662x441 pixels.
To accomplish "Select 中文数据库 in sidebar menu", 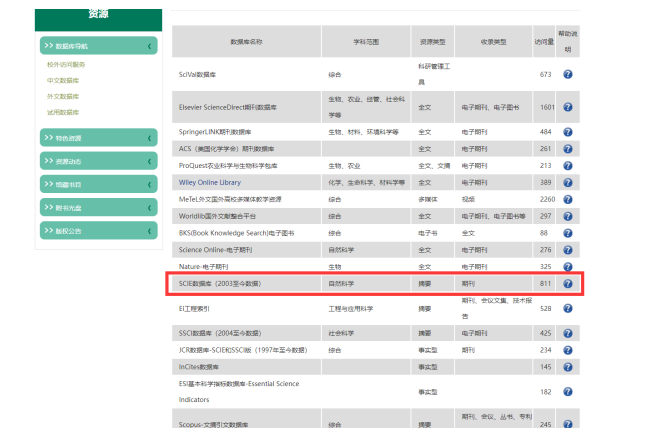I will coord(63,81).
